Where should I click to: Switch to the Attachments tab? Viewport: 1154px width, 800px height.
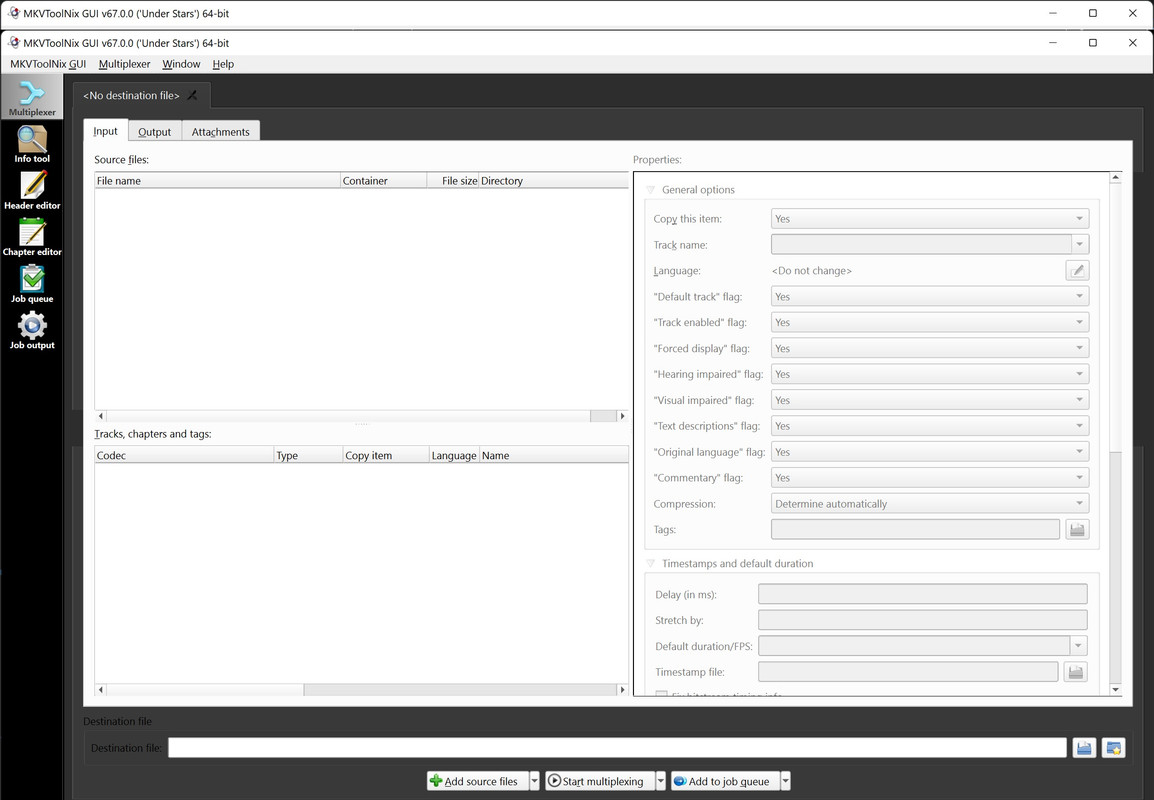[x=221, y=132]
